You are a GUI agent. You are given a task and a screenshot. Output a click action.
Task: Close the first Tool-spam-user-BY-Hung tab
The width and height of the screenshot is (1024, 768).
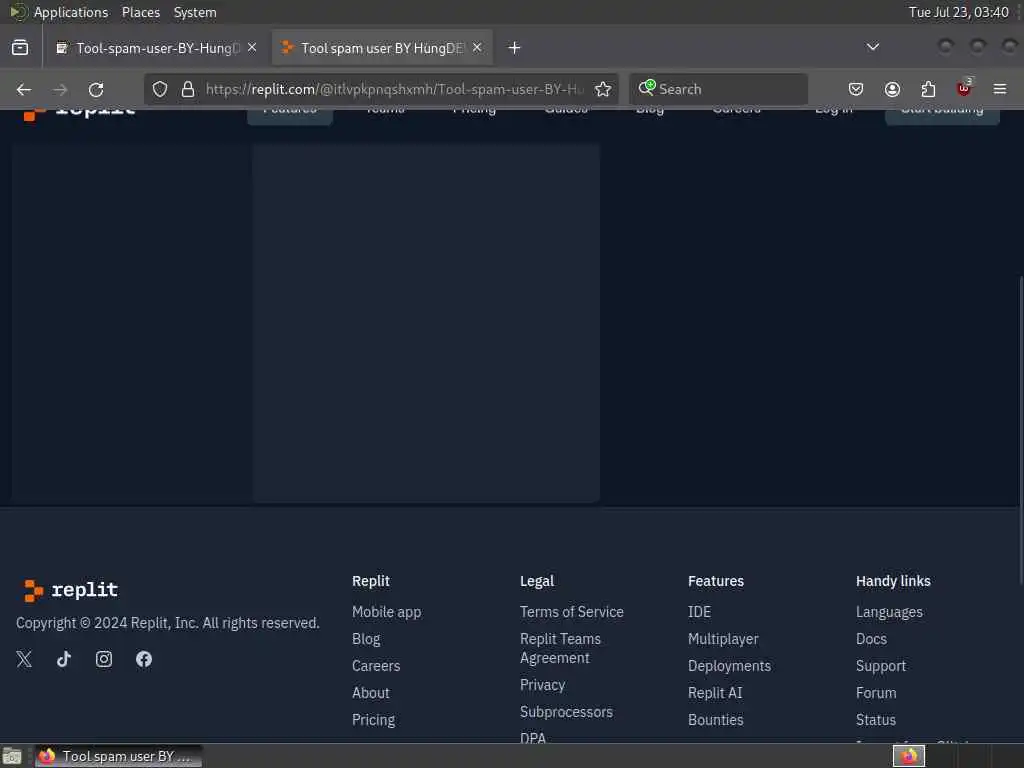pyautogui.click(x=252, y=48)
